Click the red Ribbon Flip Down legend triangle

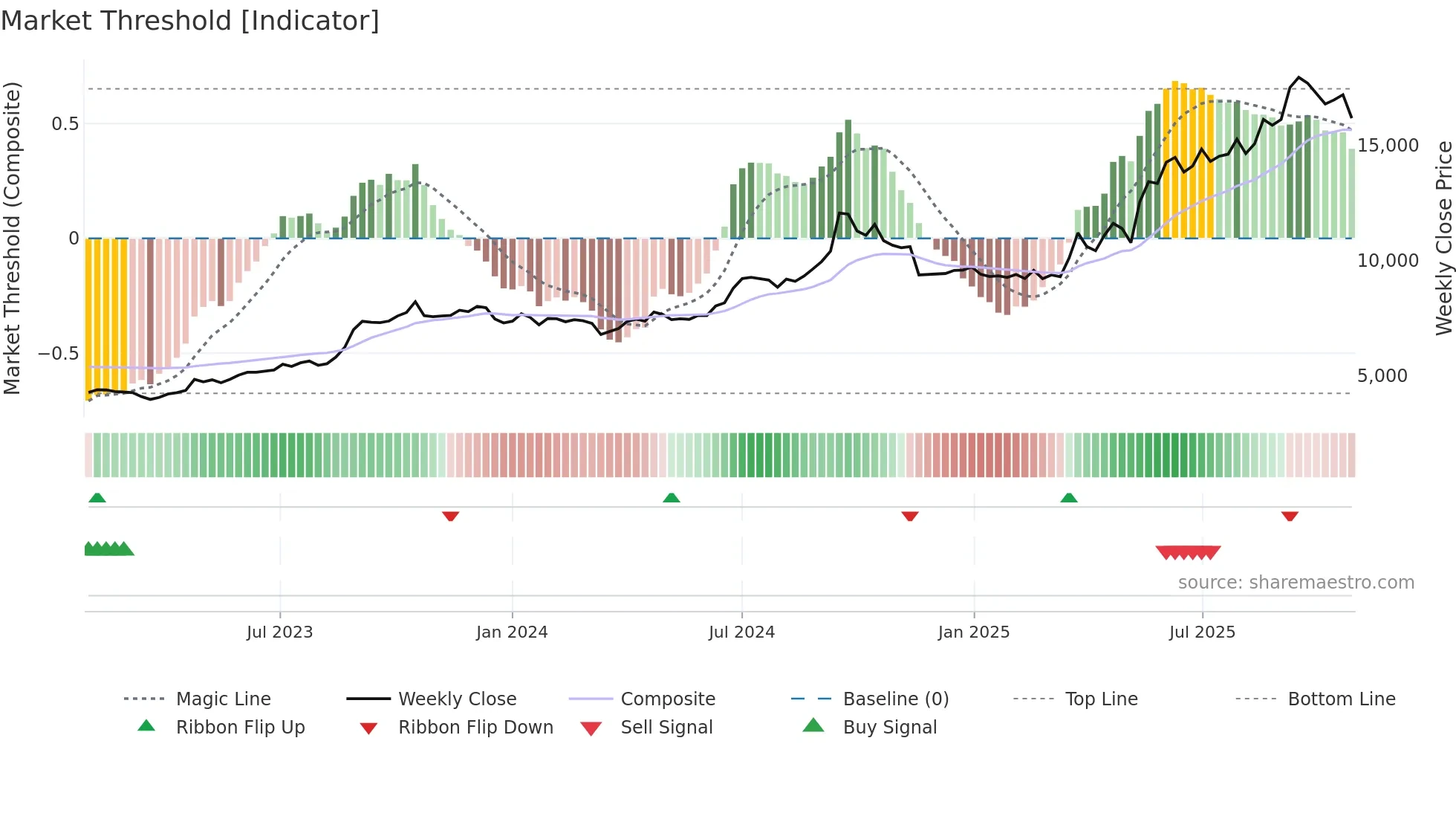368,728
